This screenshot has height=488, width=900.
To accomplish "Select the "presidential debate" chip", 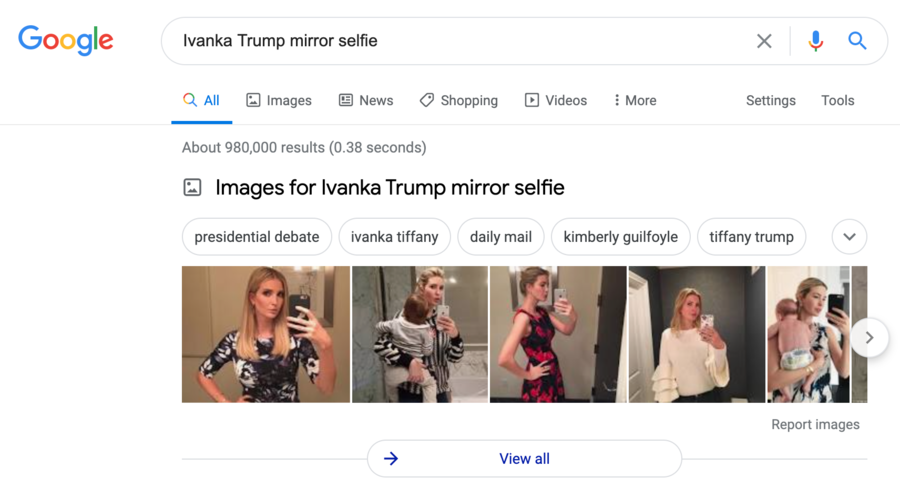I will point(257,237).
